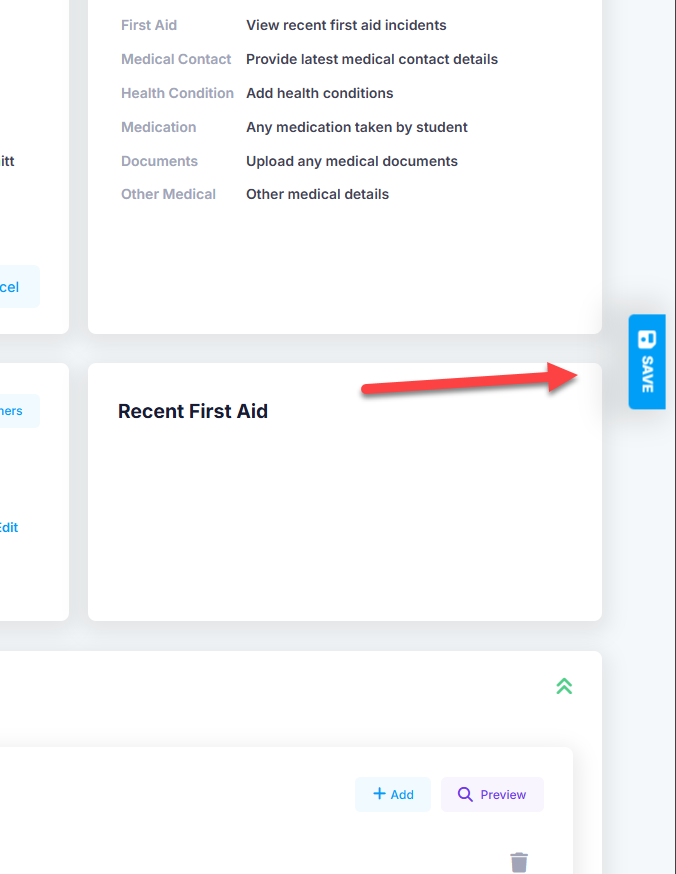The height and width of the screenshot is (874, 676).
Task: Click the floating SAVE button
Action: point(647,361)
